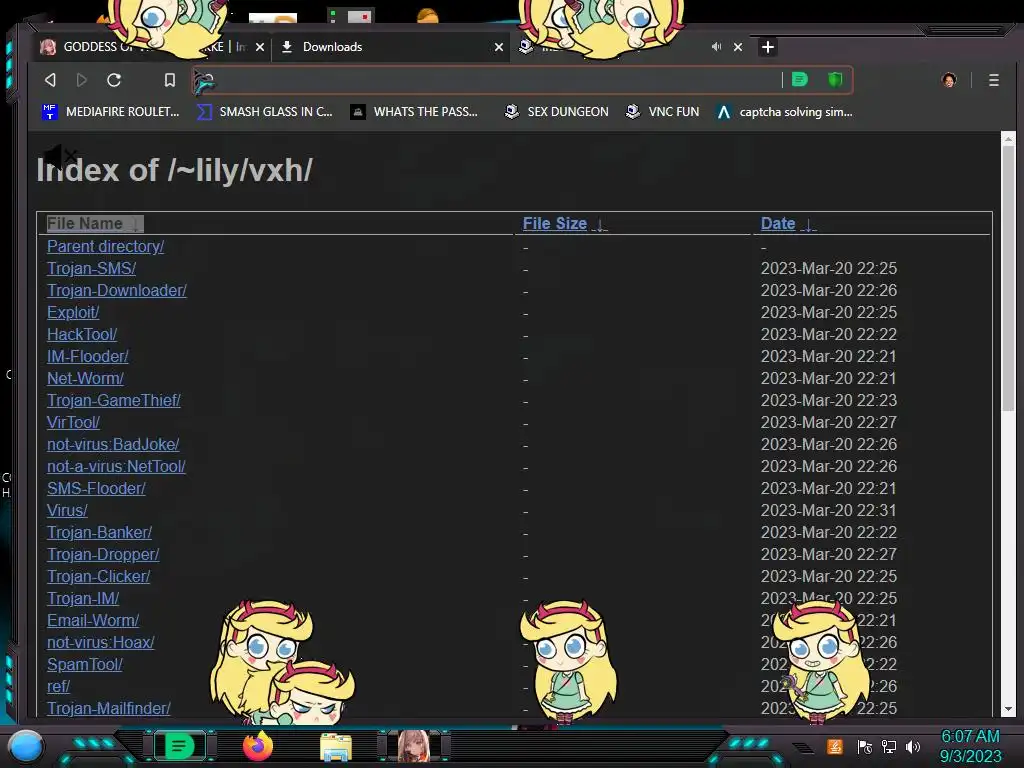Open the Trojan-SMS/ folder link
The height and width of the screenshot is (768, 1024).
(91, 268)
